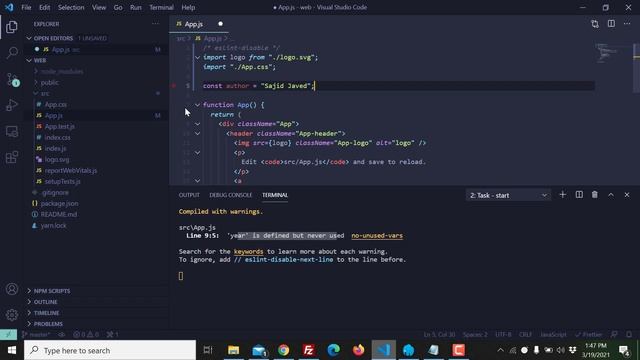This screenshot has height=360, width=640.
Task: Split the terminal
Action: coord(579,195)
